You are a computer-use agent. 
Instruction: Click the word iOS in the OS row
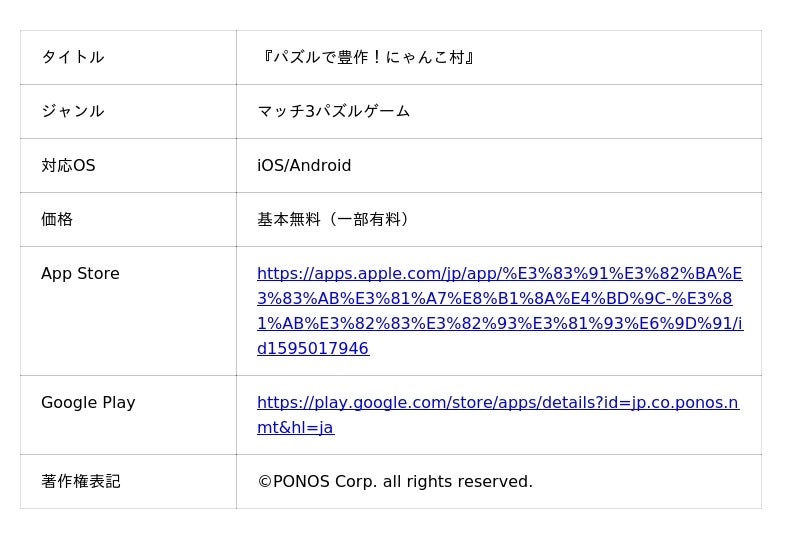(x=270, y=166)
